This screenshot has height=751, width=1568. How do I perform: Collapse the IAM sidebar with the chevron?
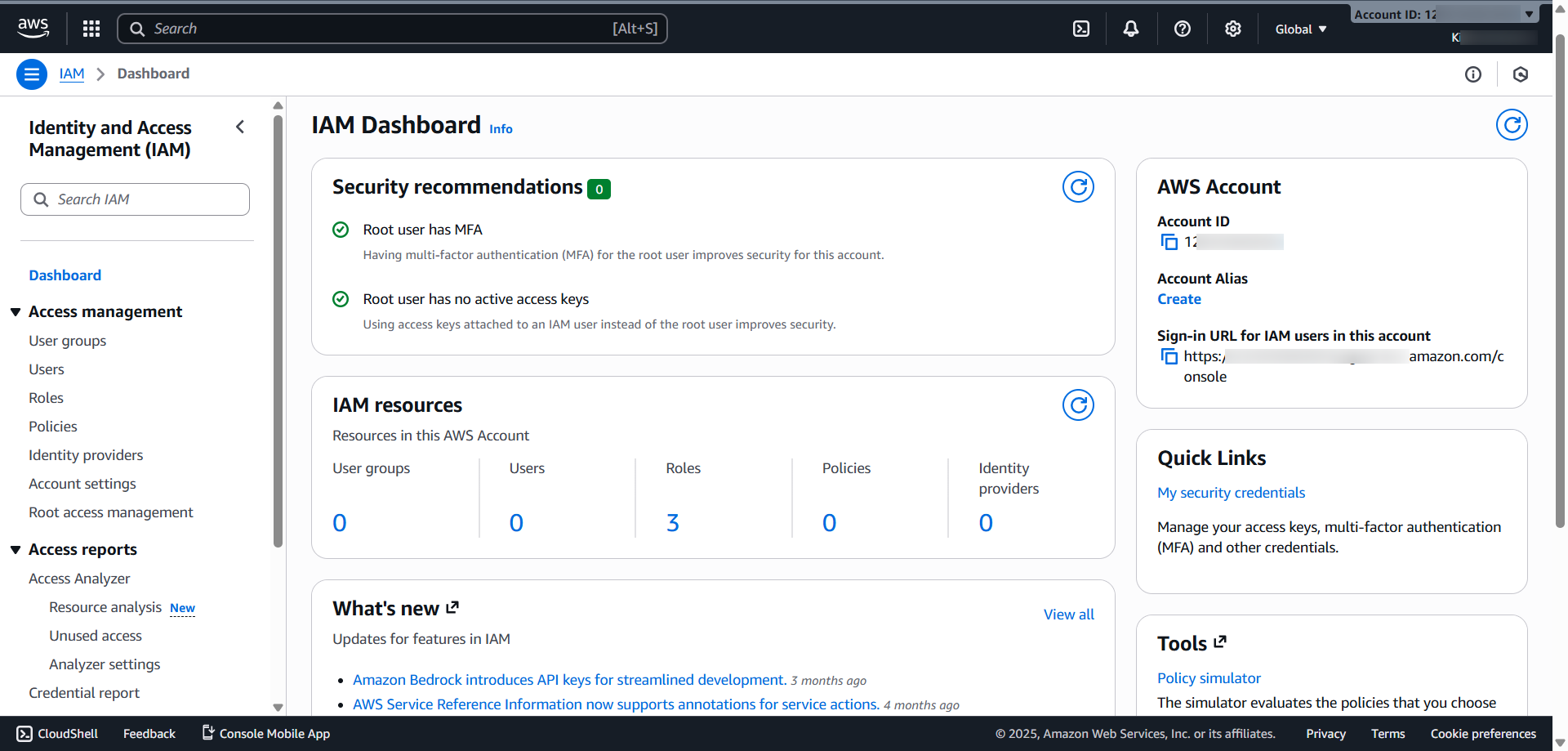240,127
